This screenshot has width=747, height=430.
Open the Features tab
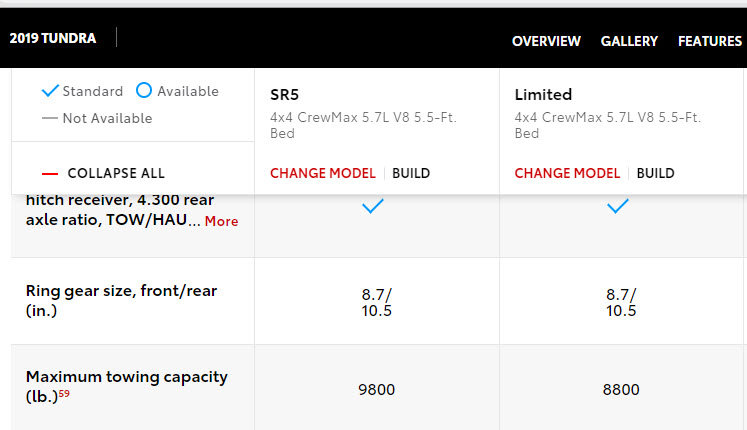click(x=710, y=41)
